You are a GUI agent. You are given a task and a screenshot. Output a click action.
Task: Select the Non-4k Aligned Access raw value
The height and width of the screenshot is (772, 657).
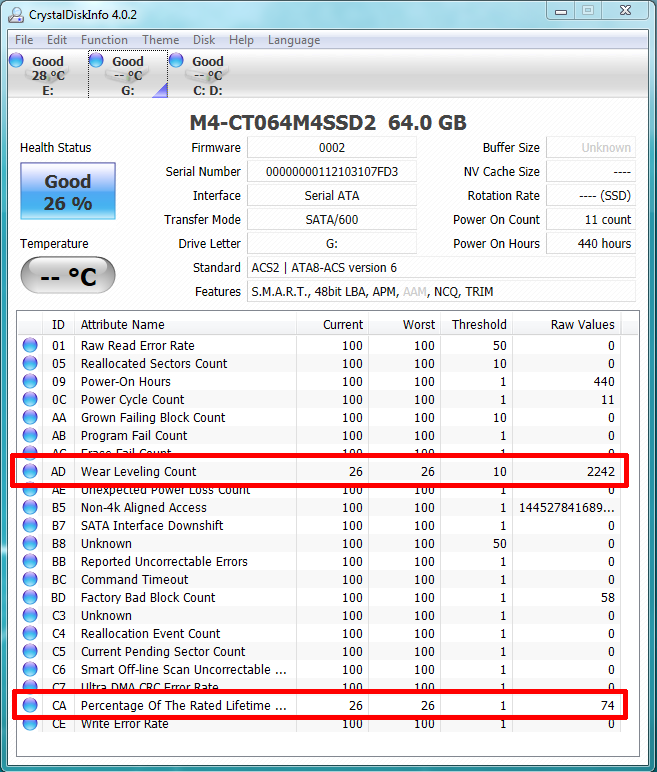click(566, 508)
